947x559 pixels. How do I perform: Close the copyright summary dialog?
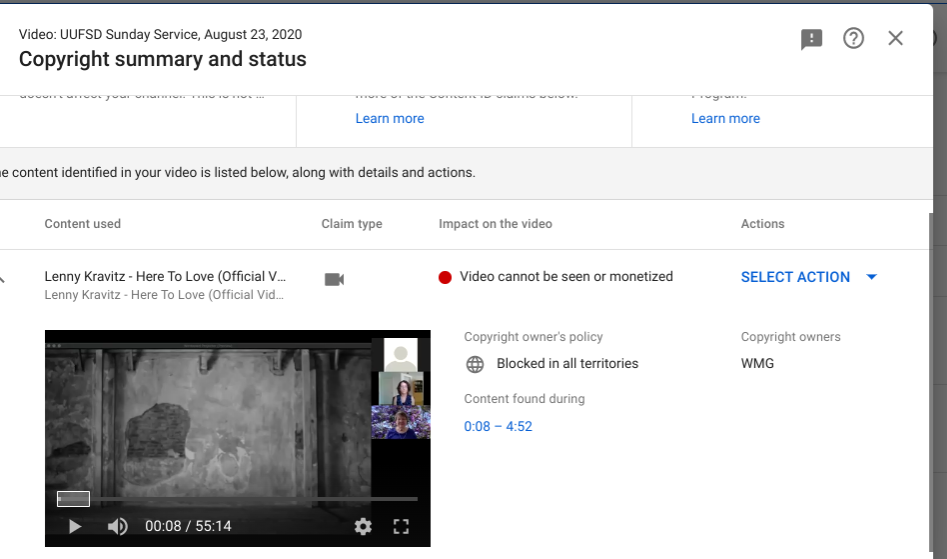click(x=896, y=39)
